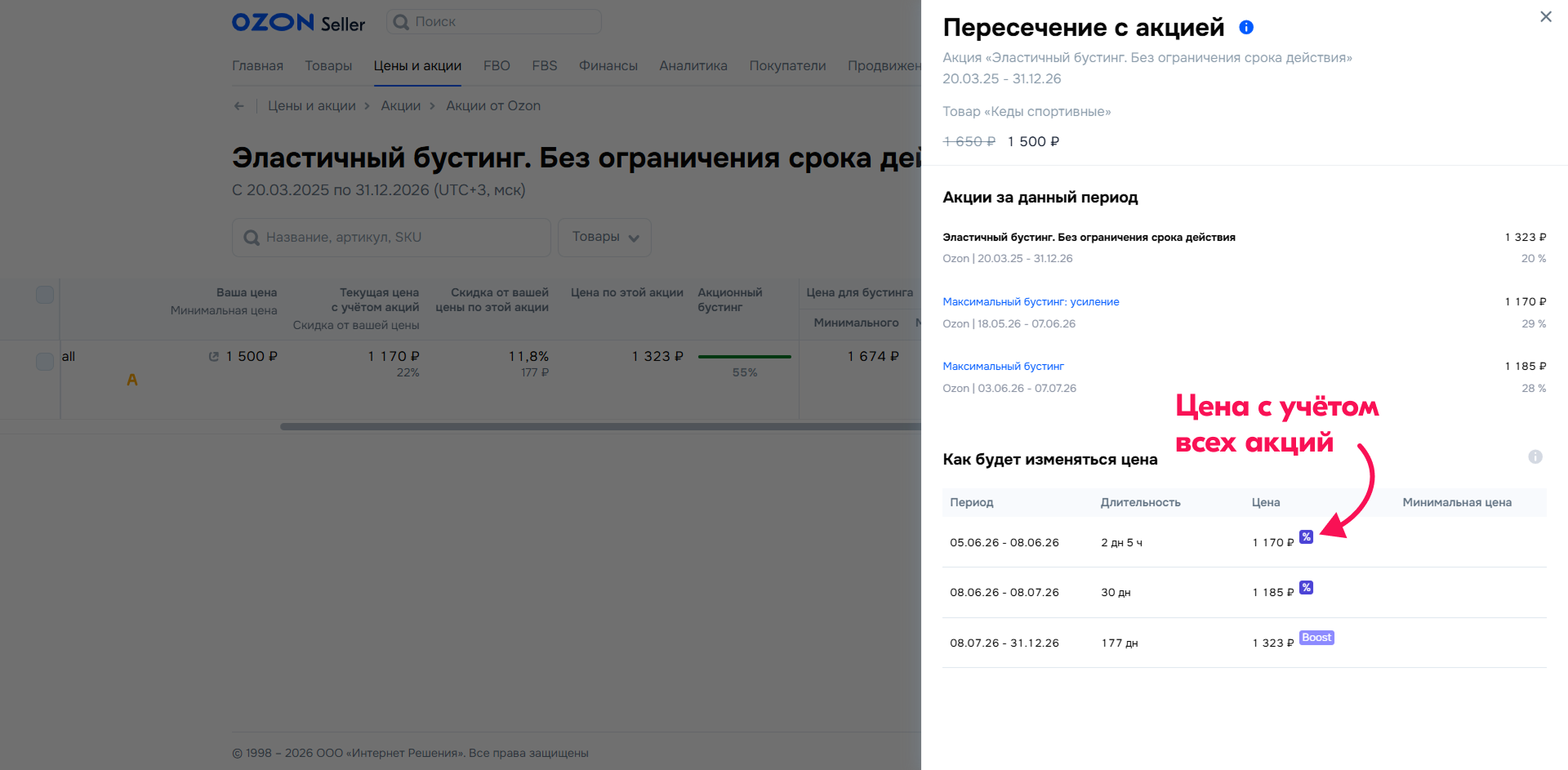Click grey info icon beside Как будет изменяться цена
1568x770 pixels.
pos(1535,456)
